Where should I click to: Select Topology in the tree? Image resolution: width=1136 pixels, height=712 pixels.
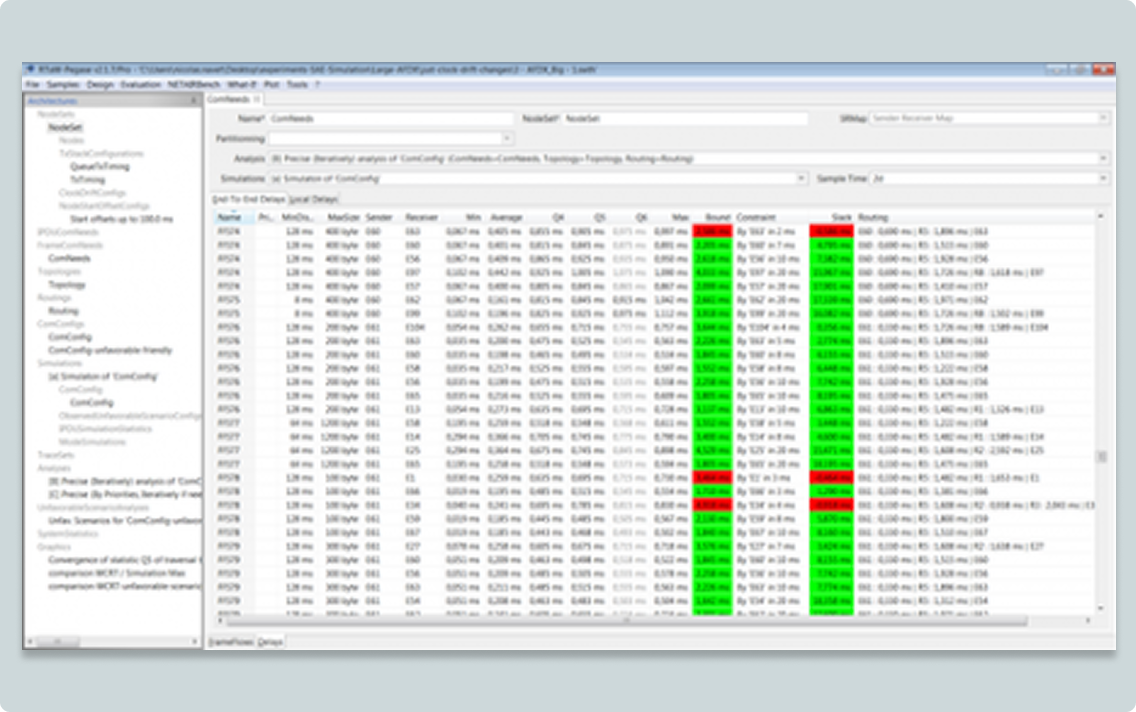pyautogui.click(x=67, y=285)
